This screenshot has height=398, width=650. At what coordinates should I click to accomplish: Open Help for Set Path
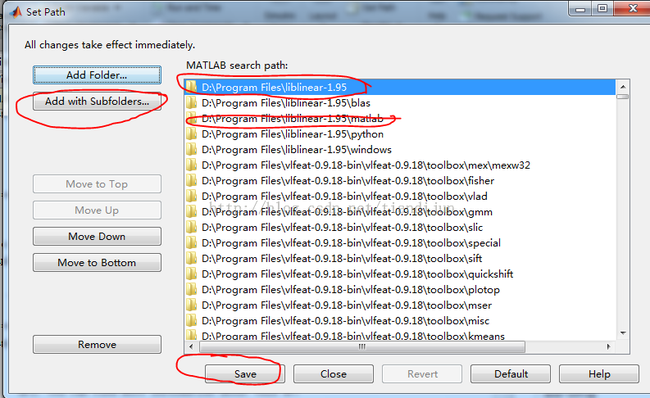[x=599, y=374]
